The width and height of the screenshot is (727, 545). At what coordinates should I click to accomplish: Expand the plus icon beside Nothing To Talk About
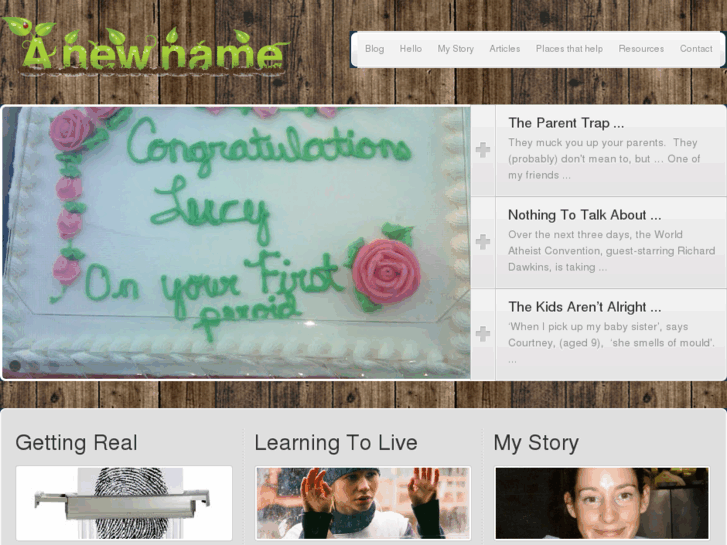(x=483, y=242)
